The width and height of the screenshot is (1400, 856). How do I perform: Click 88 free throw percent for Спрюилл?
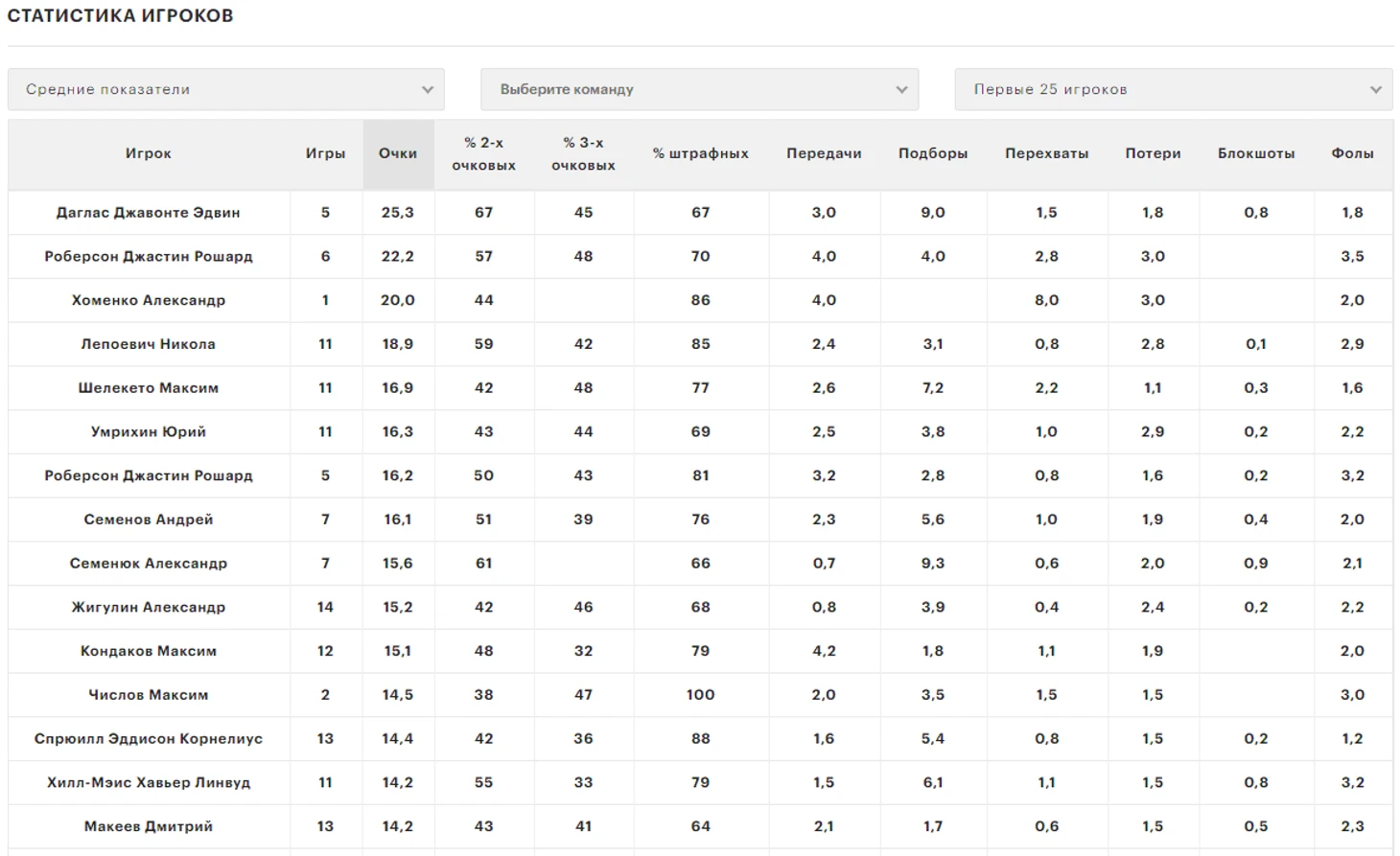(701, 739)
